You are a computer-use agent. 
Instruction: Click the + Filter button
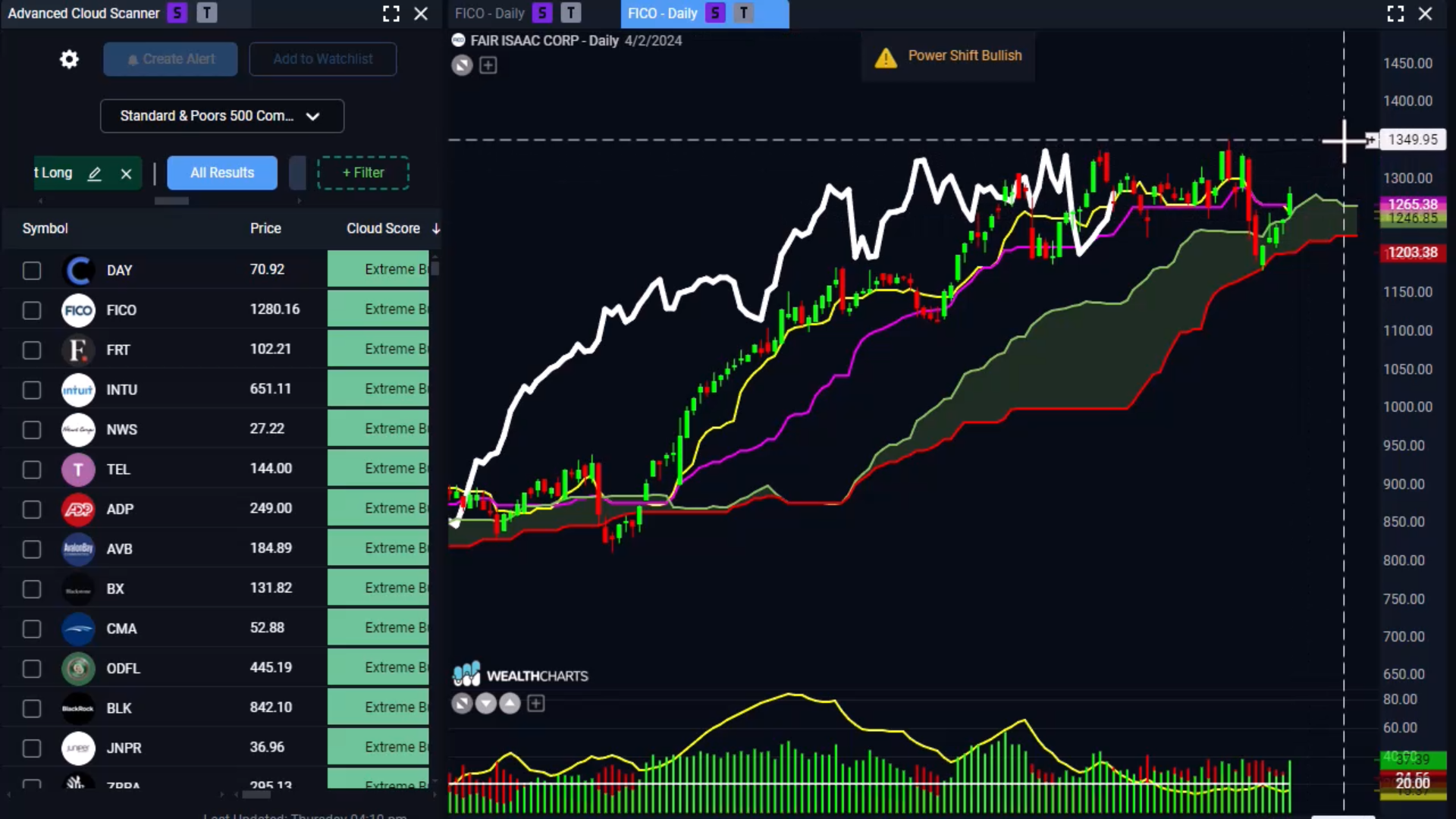tap(363, 173)
